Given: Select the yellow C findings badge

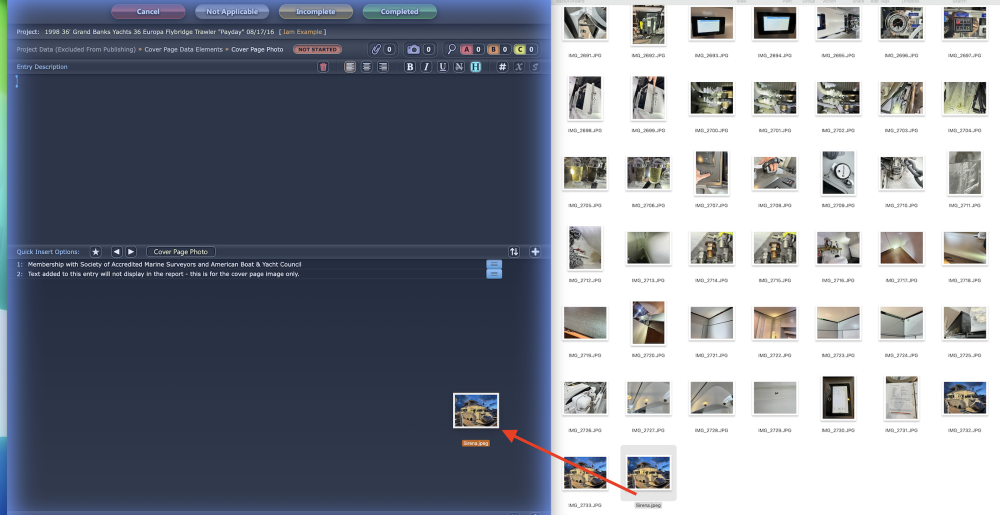Looking at the screenshot, I should point(519,49).
